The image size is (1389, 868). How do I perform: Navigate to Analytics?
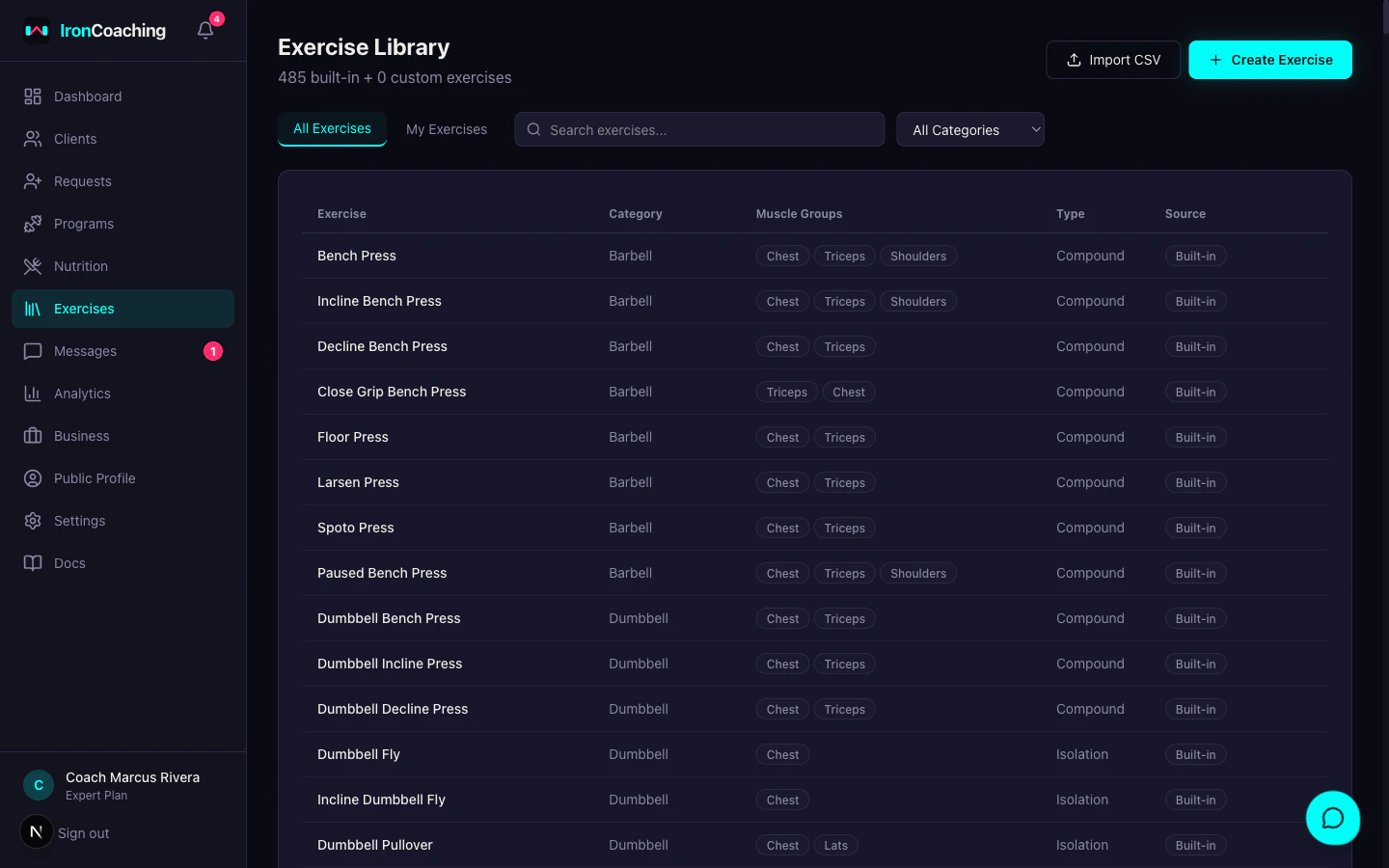coord(123,393)
